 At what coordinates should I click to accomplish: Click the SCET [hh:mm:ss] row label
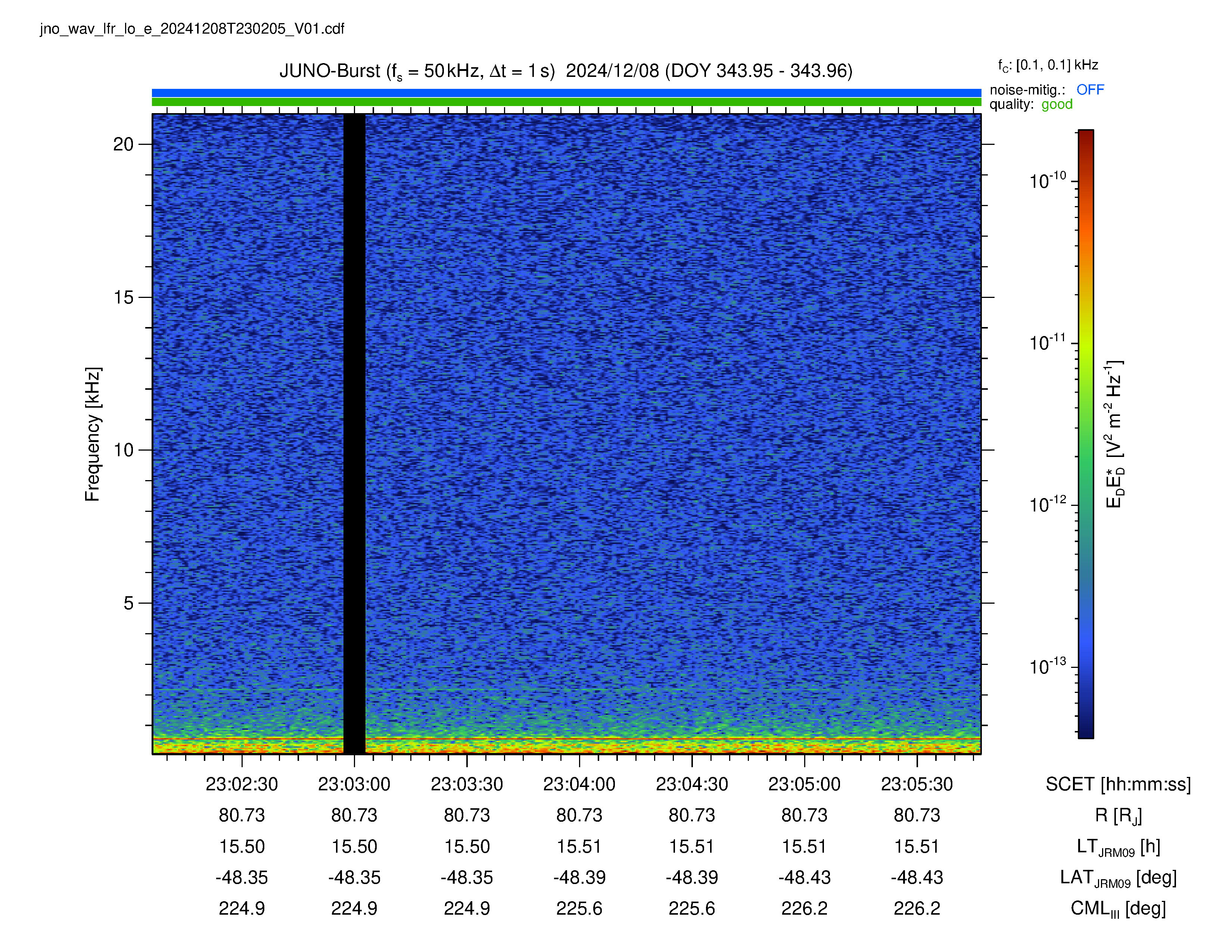tap(1118, 784)
